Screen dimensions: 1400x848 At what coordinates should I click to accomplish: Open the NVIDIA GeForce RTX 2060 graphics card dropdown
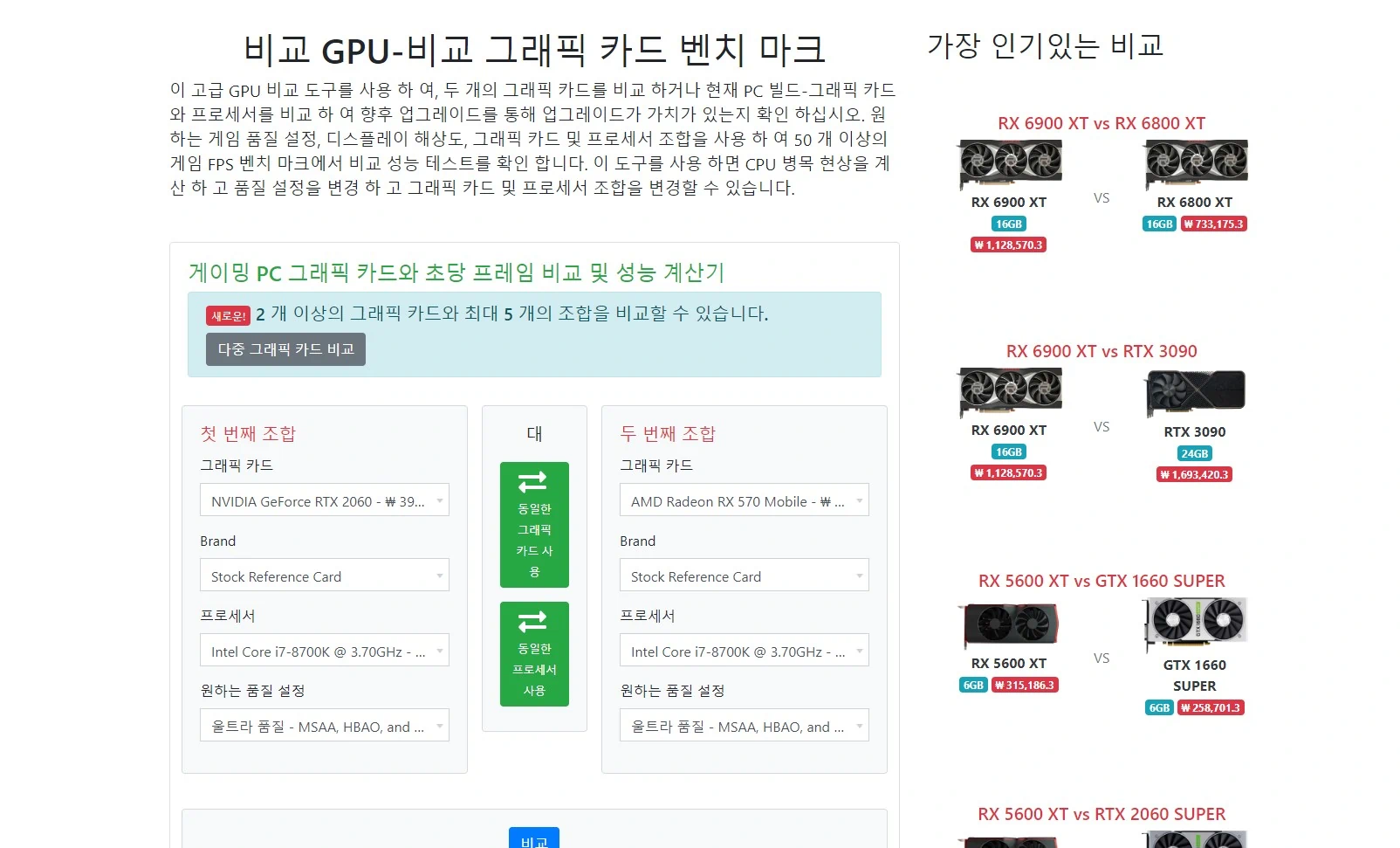[x=325, y=500]
